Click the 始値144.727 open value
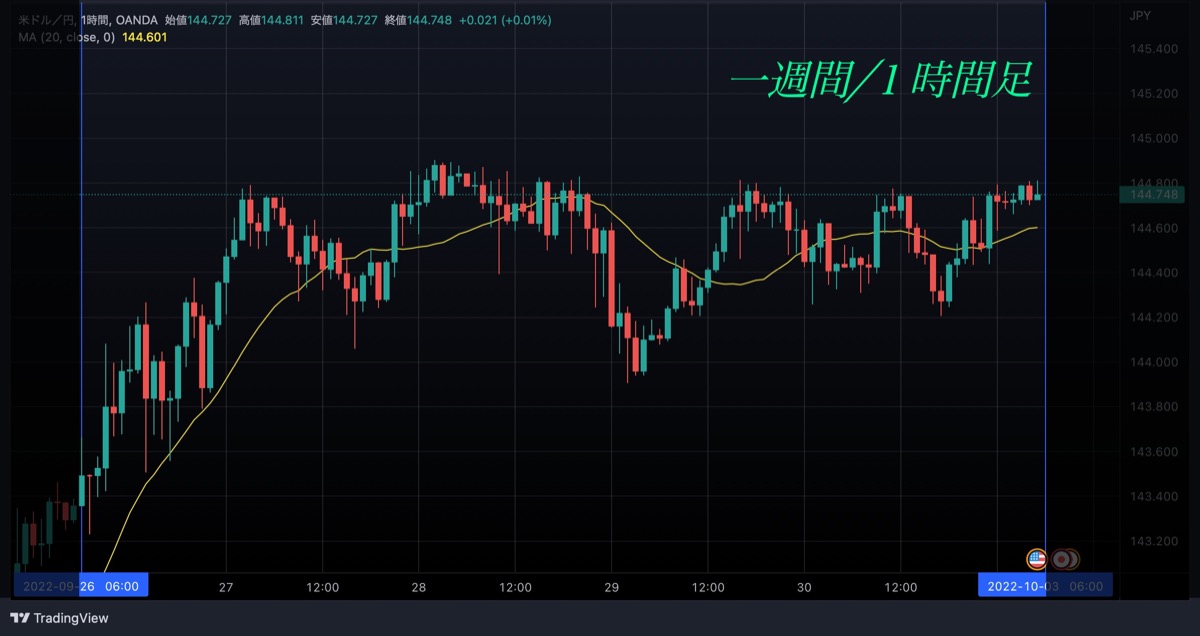Viewport: 1200px width, 636px height. (x=199, y=19)
